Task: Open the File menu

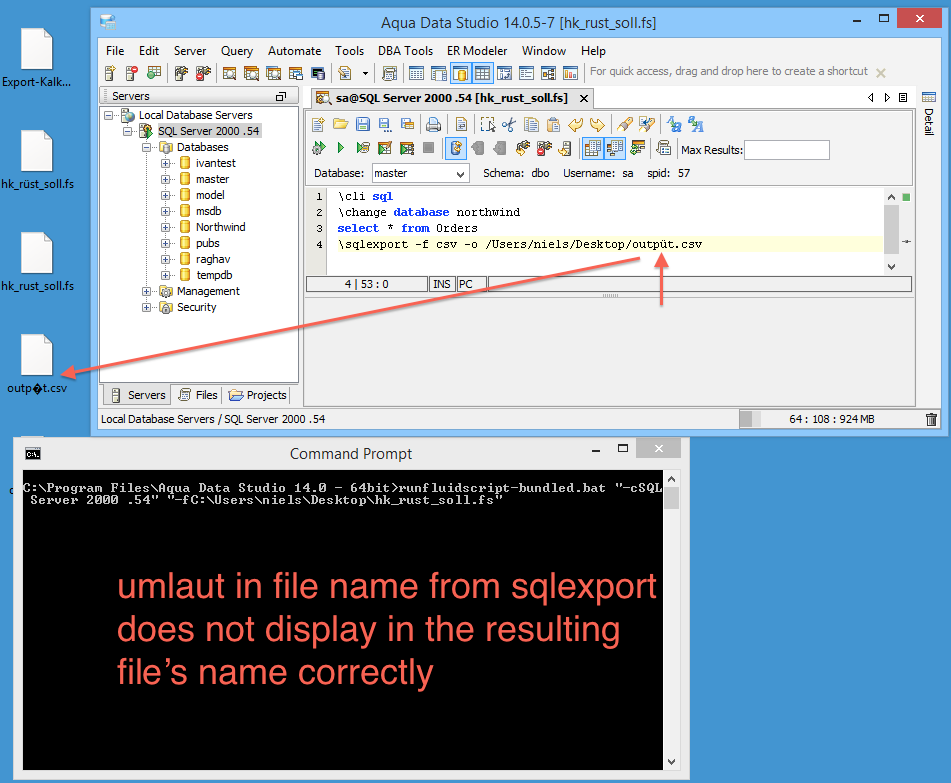Action: (x=115, y=51)
